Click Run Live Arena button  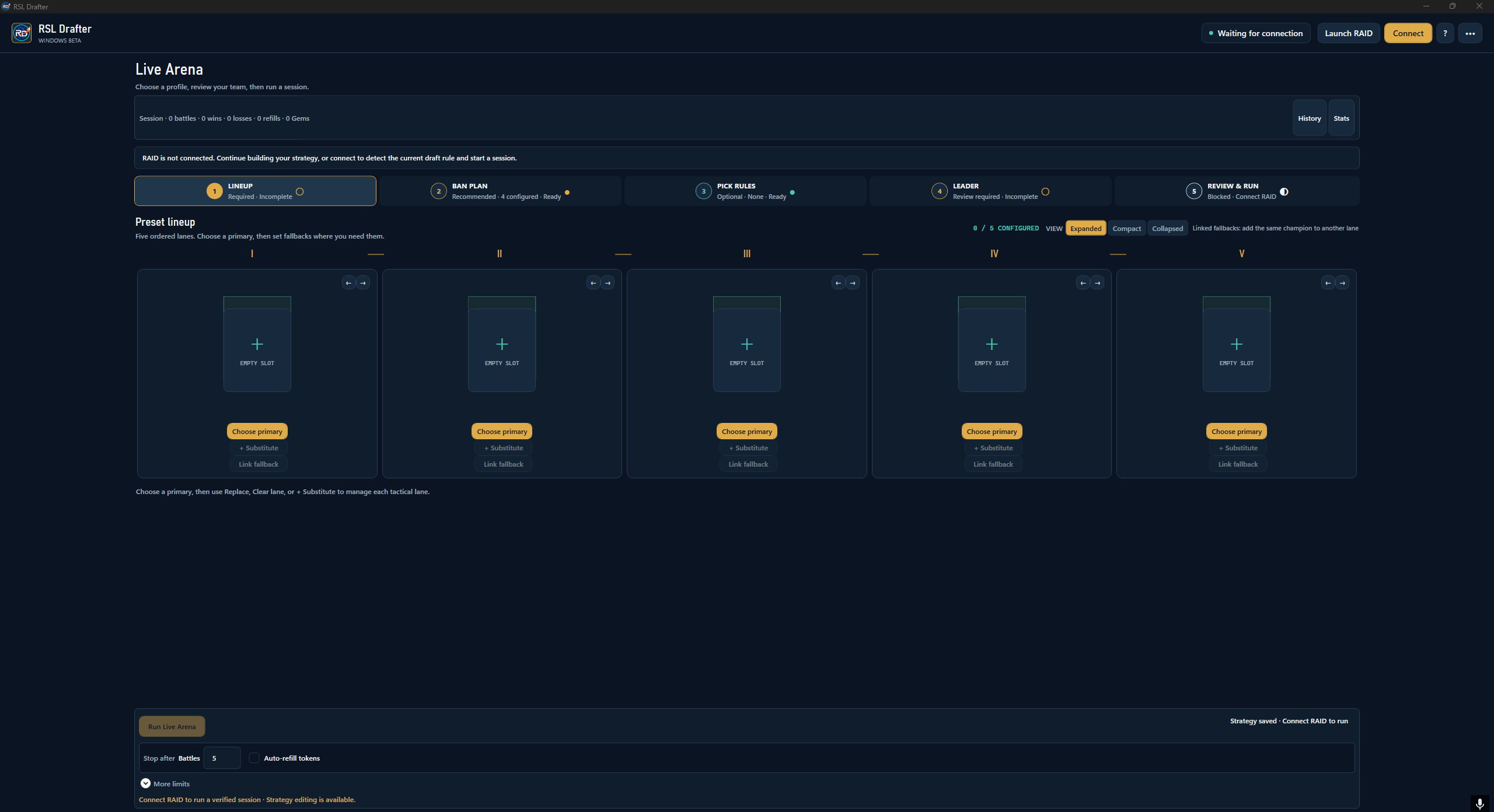coord(172,726)
